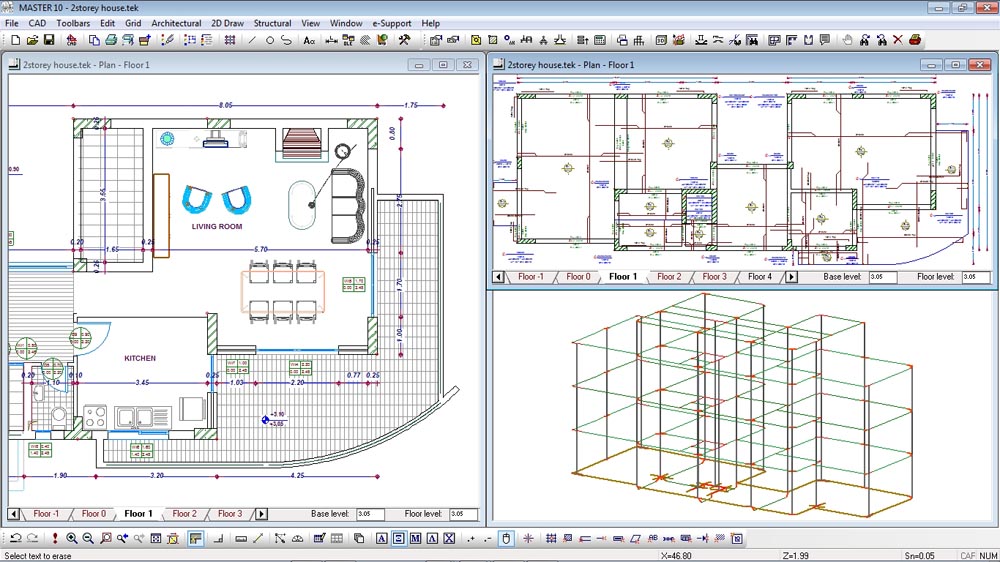The image size is (1000, 562).
Task: Toggle the highlighted view mode button in bottom toolbar
Action: (x=195, y=539)
